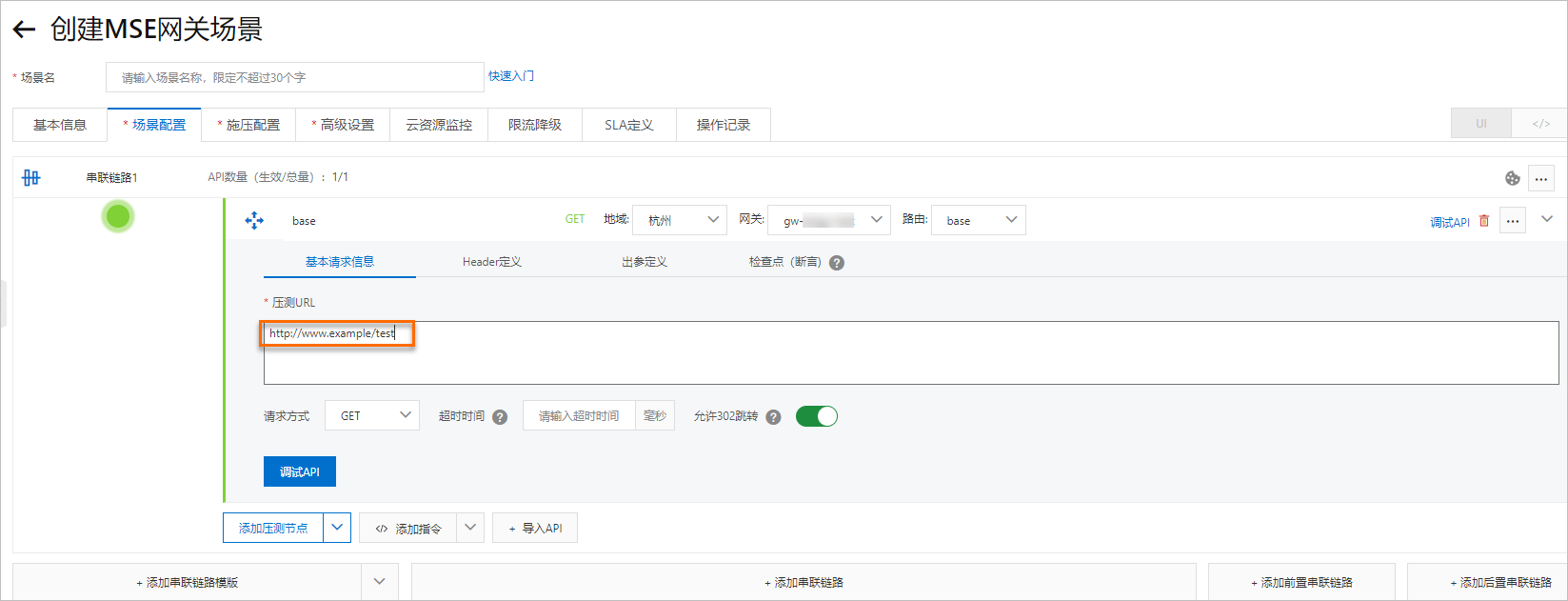This screenshot has height=601, width=1568.
Task: Open the 请求方式 GET dropdown
Action: [x=372, y=415]
